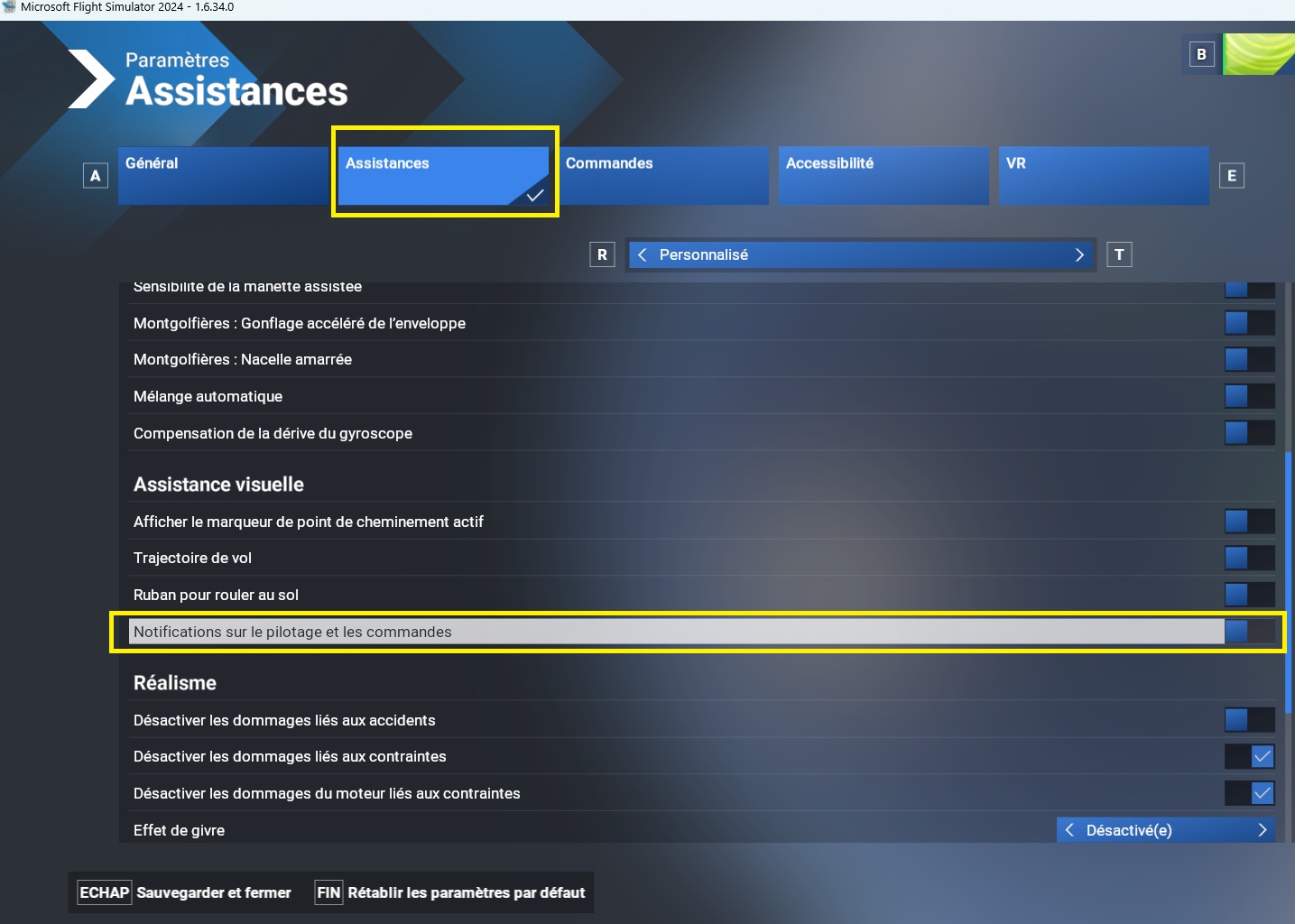Screen dimensions: 1295x924
Task: Click the next arrow on the Personnalisé preset selector
Action: [1079, 254]
